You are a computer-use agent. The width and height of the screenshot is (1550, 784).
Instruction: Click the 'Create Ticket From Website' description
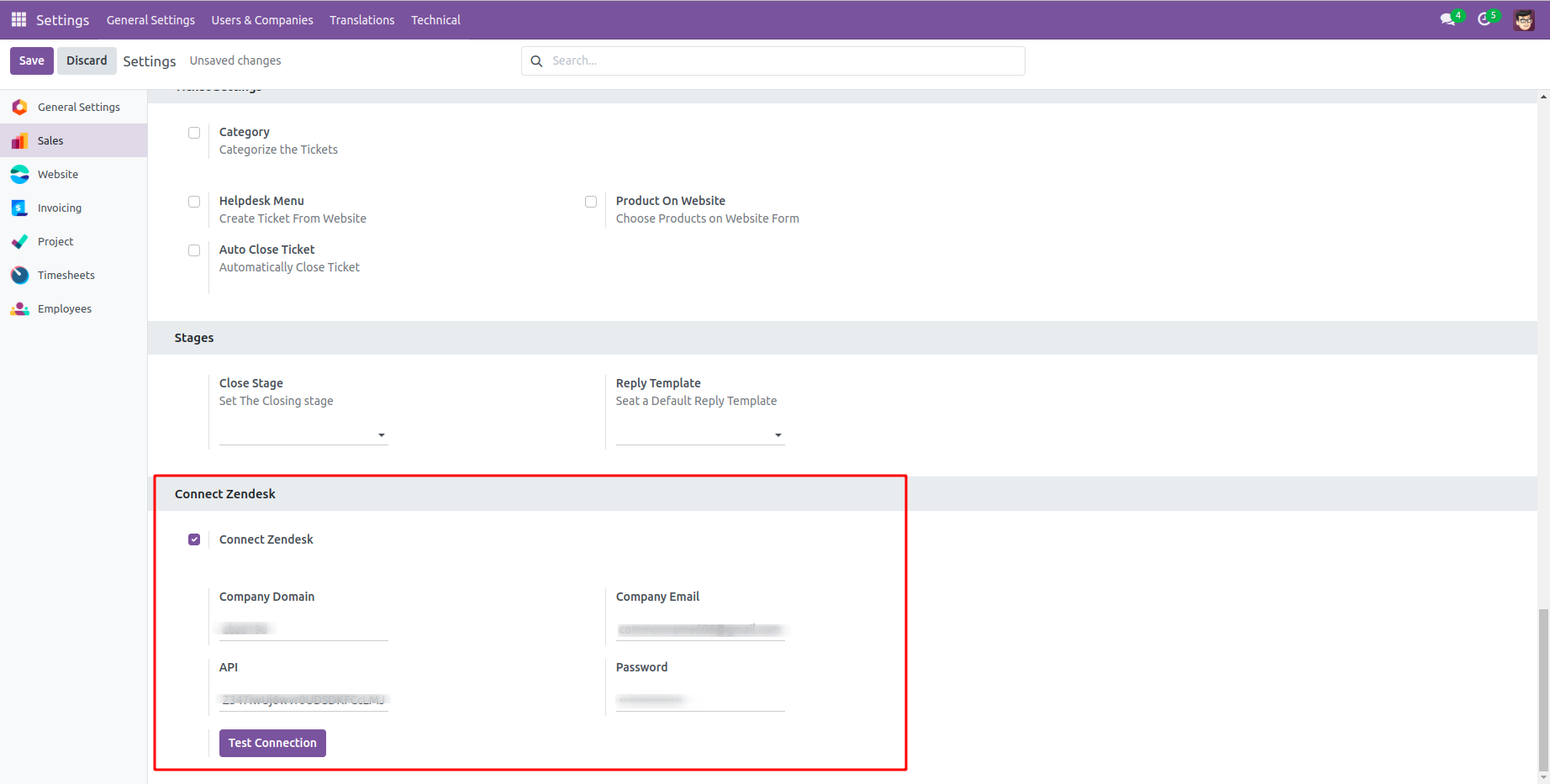tap(293, 218)
